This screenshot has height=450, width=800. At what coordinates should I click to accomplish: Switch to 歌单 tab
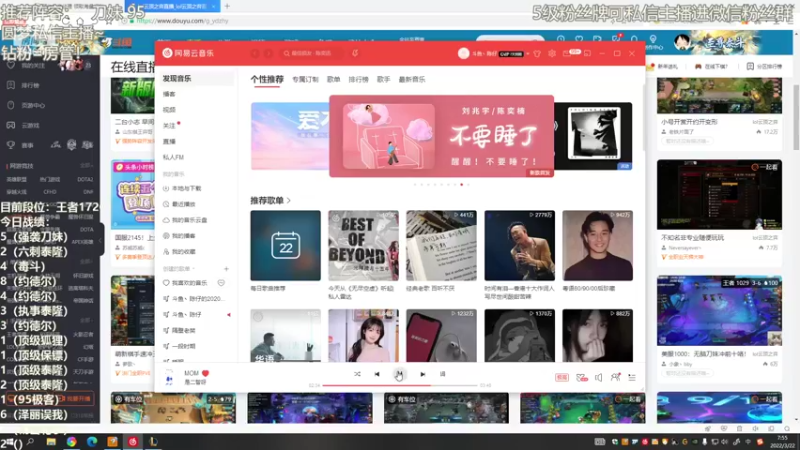(333, 80)
